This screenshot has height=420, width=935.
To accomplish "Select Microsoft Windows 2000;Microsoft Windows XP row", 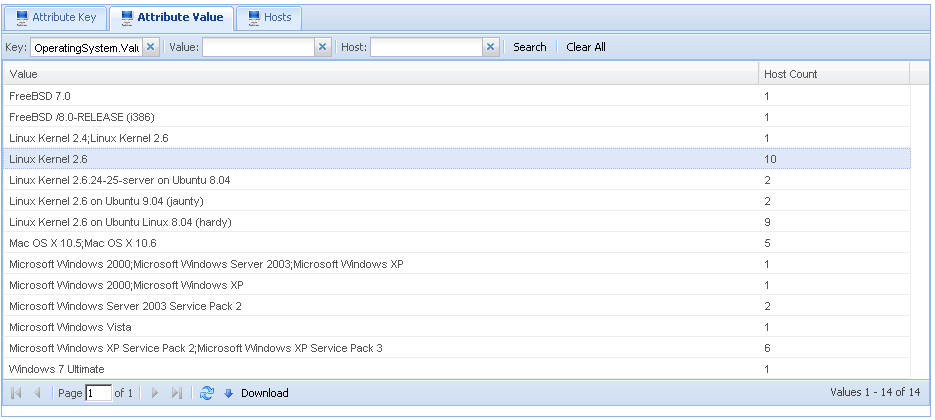I will pyautogui.click(x=457, y=285).
